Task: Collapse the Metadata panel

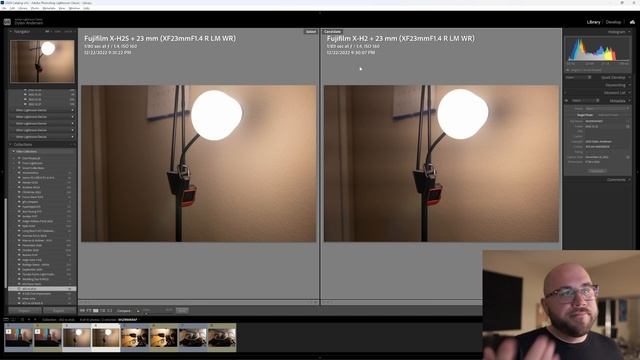Action: click(629, 100)
